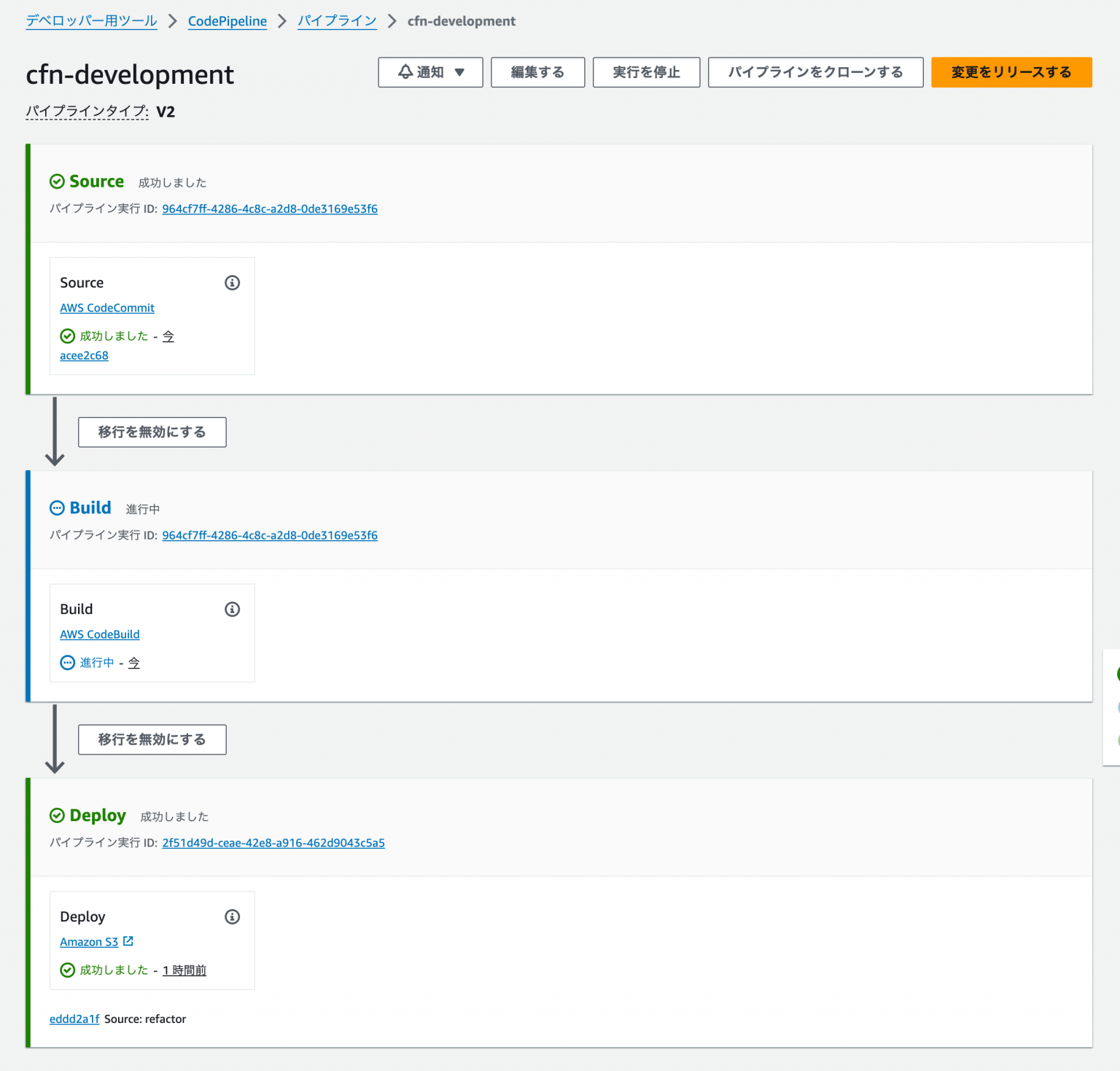Click the bell icon on the 通知 button
This screenshot has height=1071, width=1120.
pos(404,71)
